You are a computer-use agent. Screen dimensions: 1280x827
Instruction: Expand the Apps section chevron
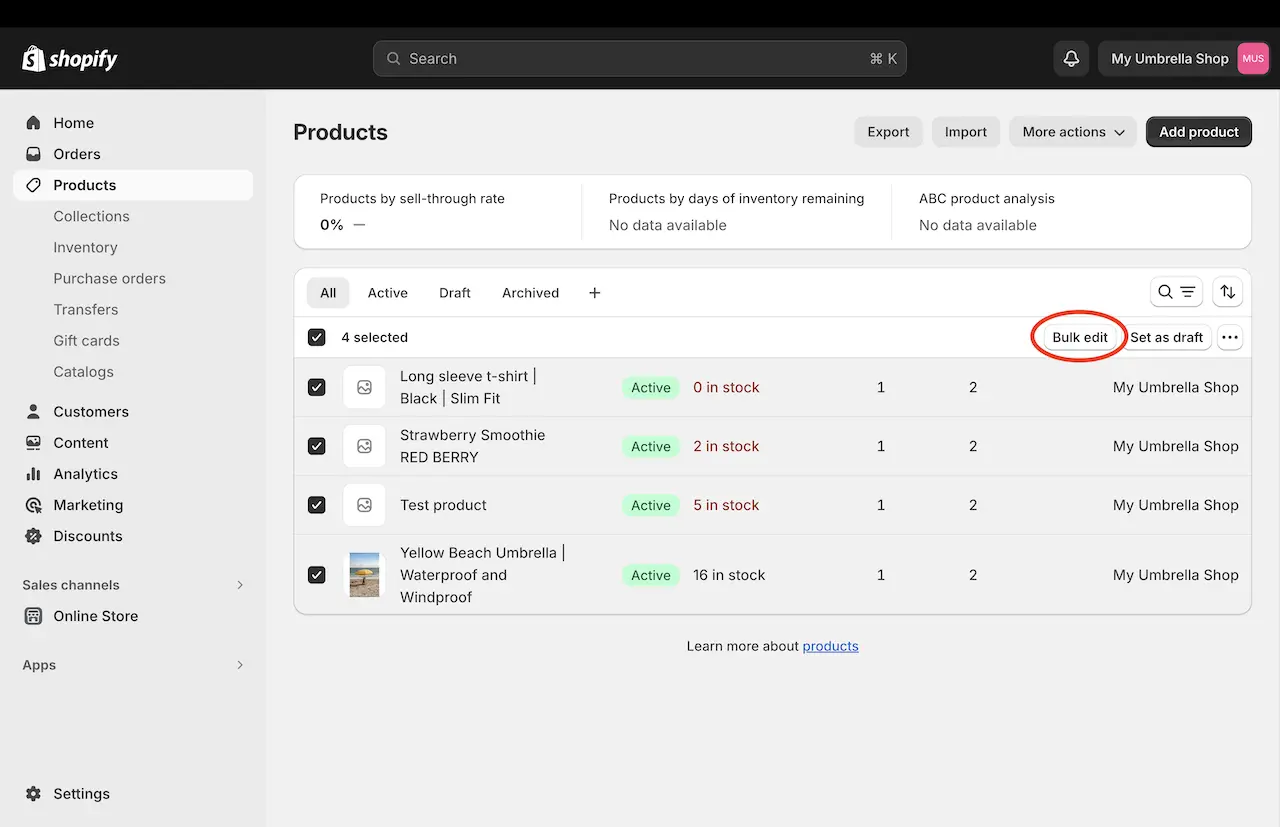click(239, 665)
